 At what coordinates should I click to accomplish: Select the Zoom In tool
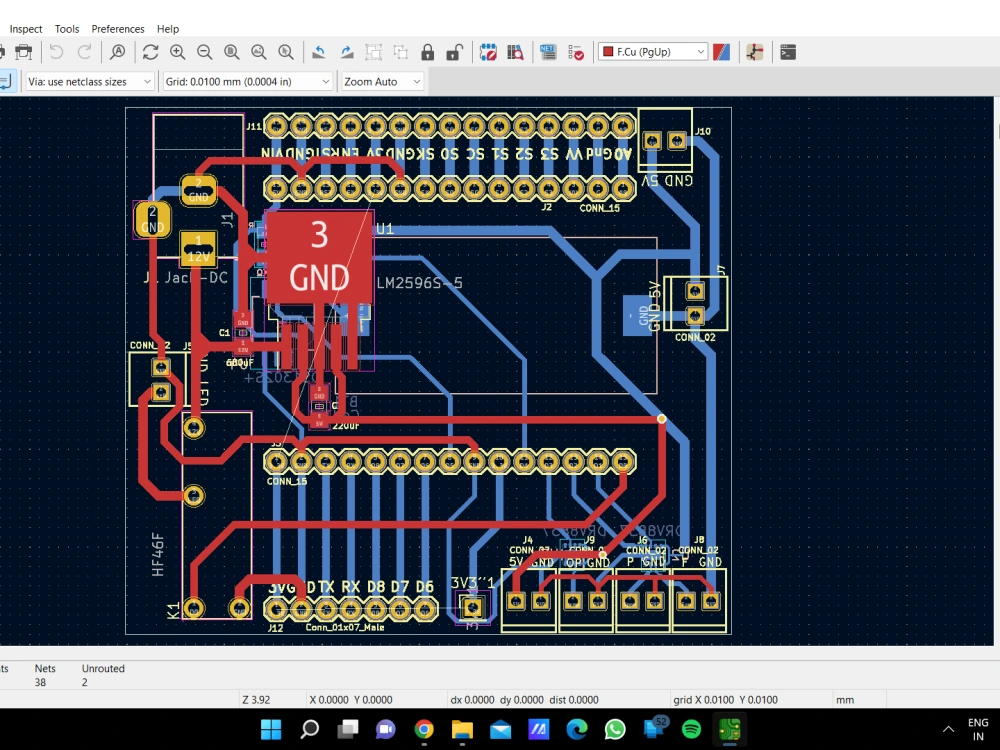pos(178,51)
